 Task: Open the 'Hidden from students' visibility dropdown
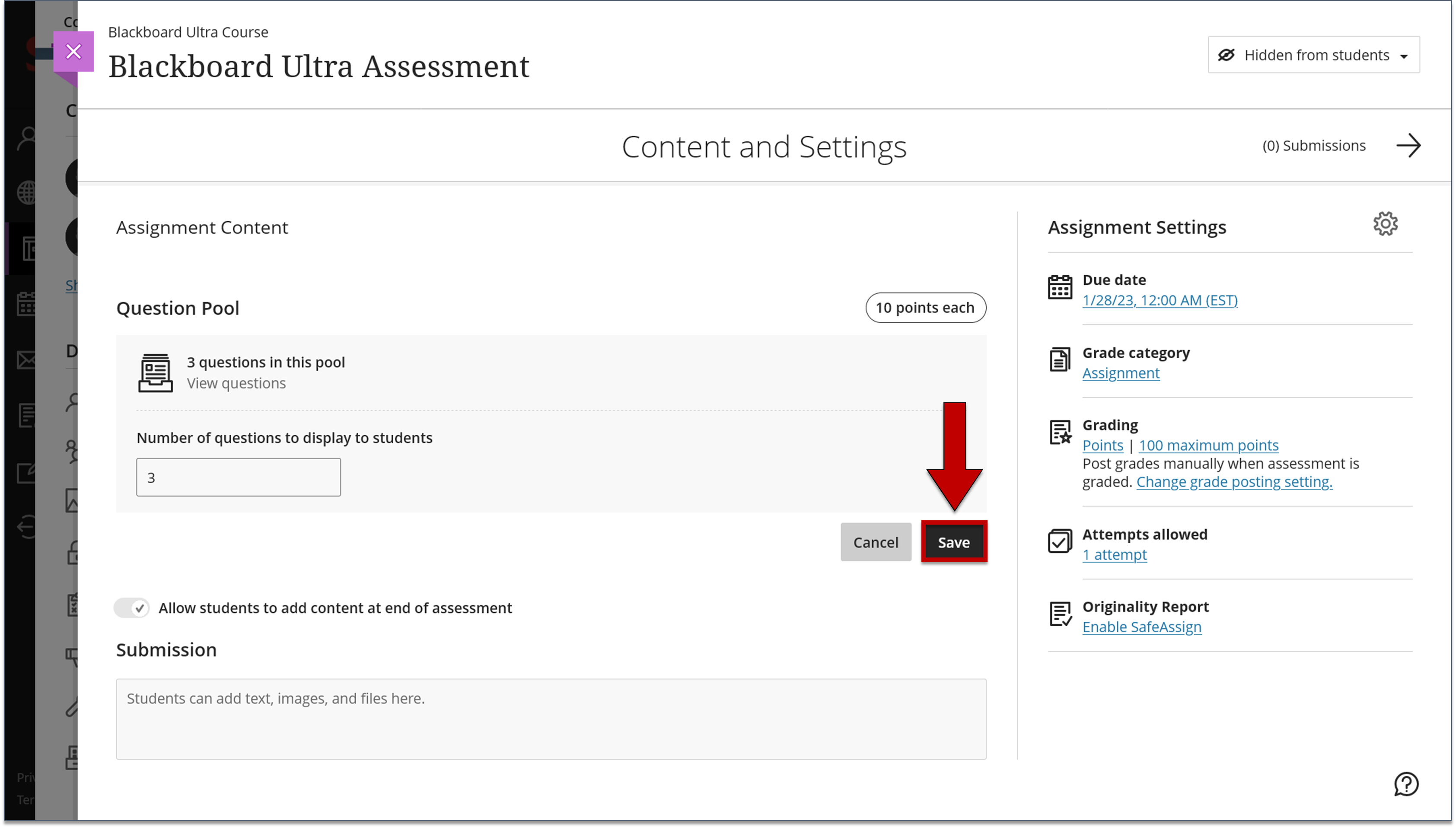[x=1314, y=54]
